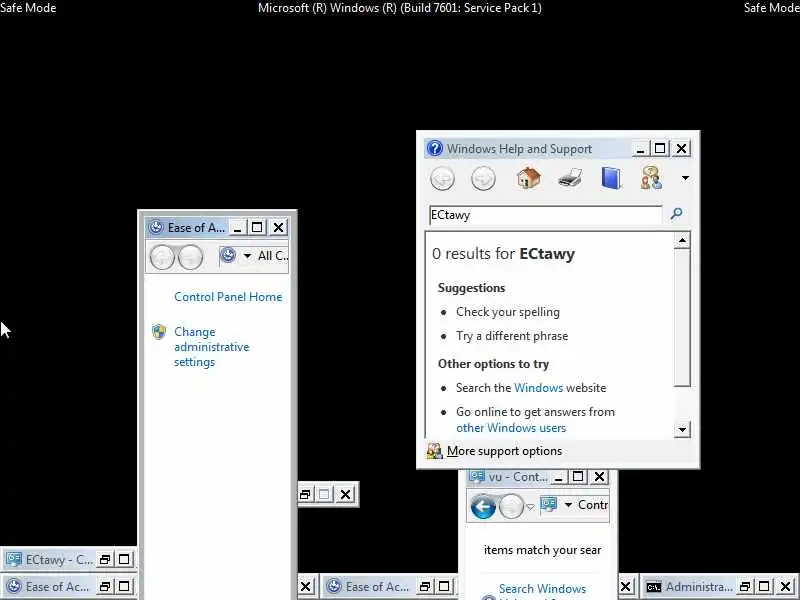Click the ECtawy search help box
This screenshot has width=800, height=600.
(x=545, y=215)
